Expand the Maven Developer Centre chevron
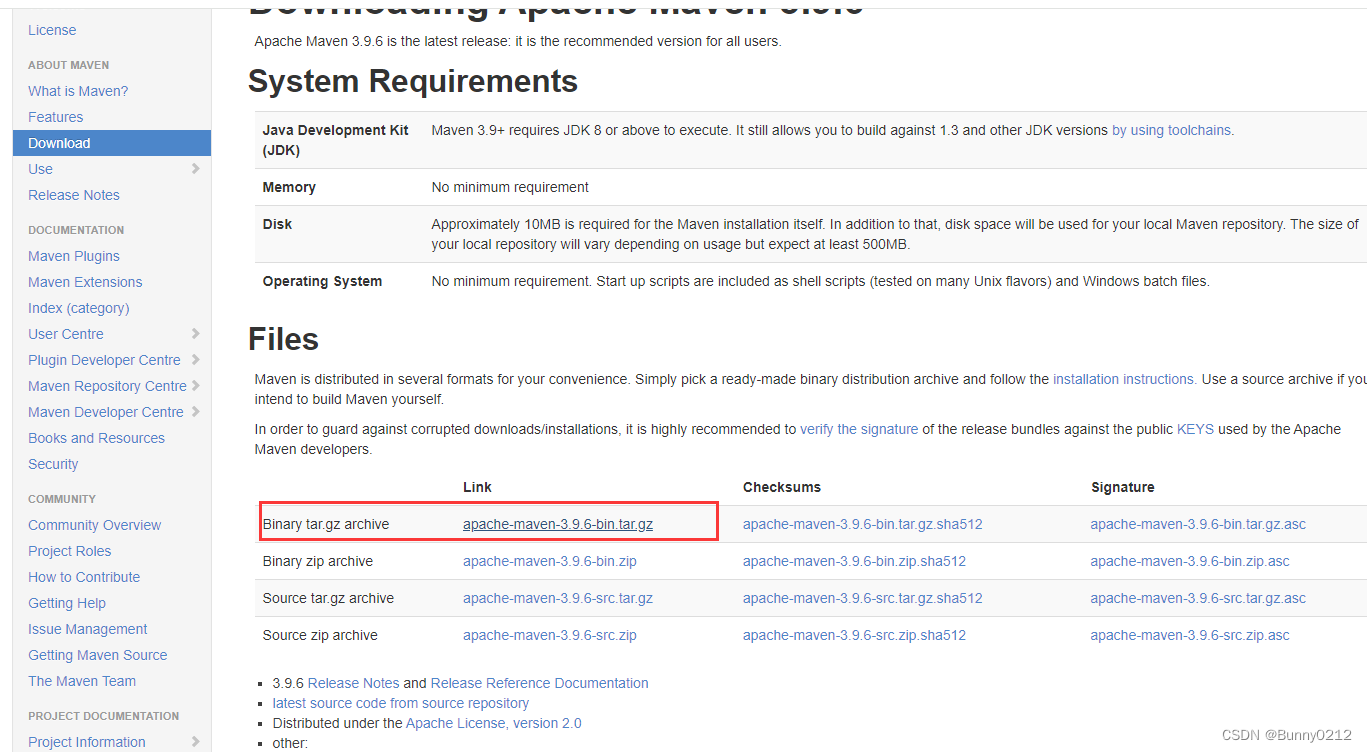The height and width of the screenshot is (752, 1367). [196, 412]
